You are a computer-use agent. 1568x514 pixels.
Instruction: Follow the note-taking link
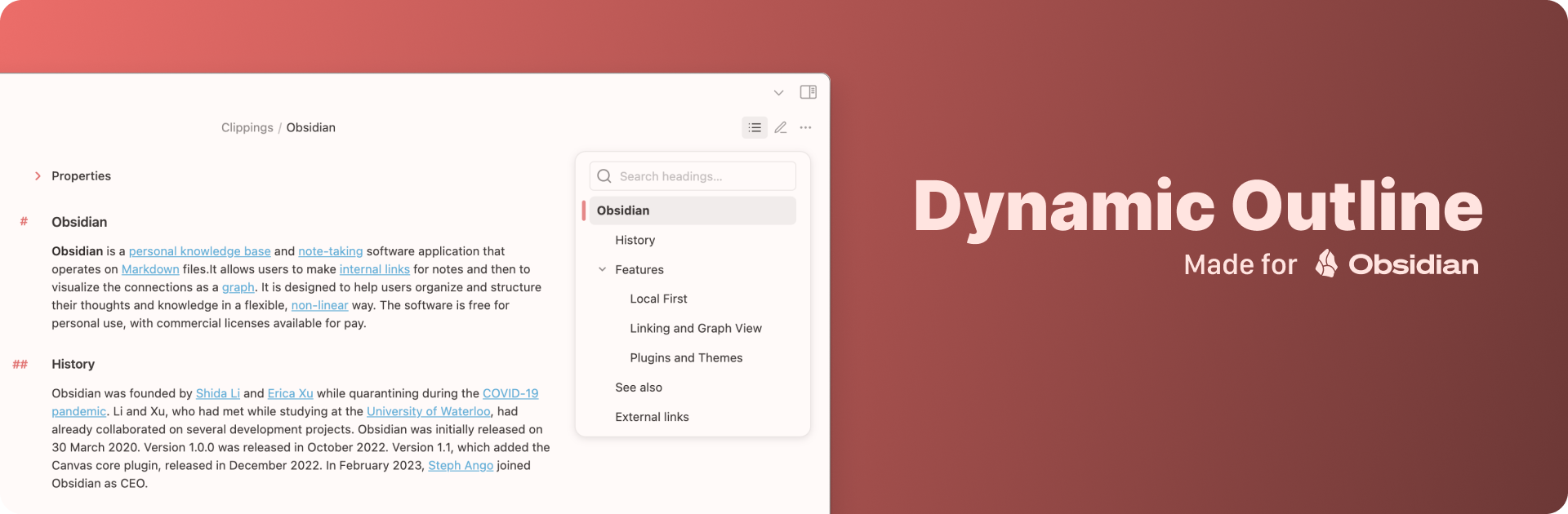coord(331,251)
